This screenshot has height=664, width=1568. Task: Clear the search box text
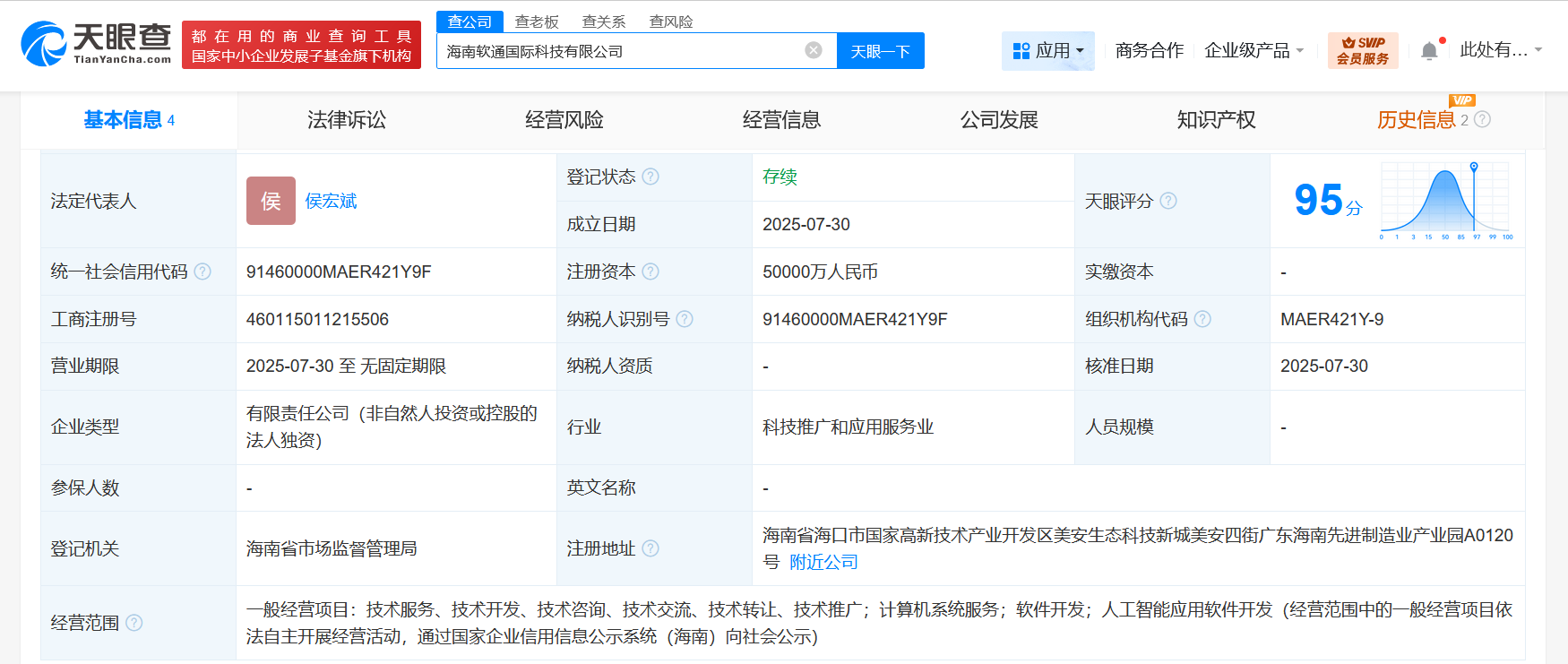[814, 50]
